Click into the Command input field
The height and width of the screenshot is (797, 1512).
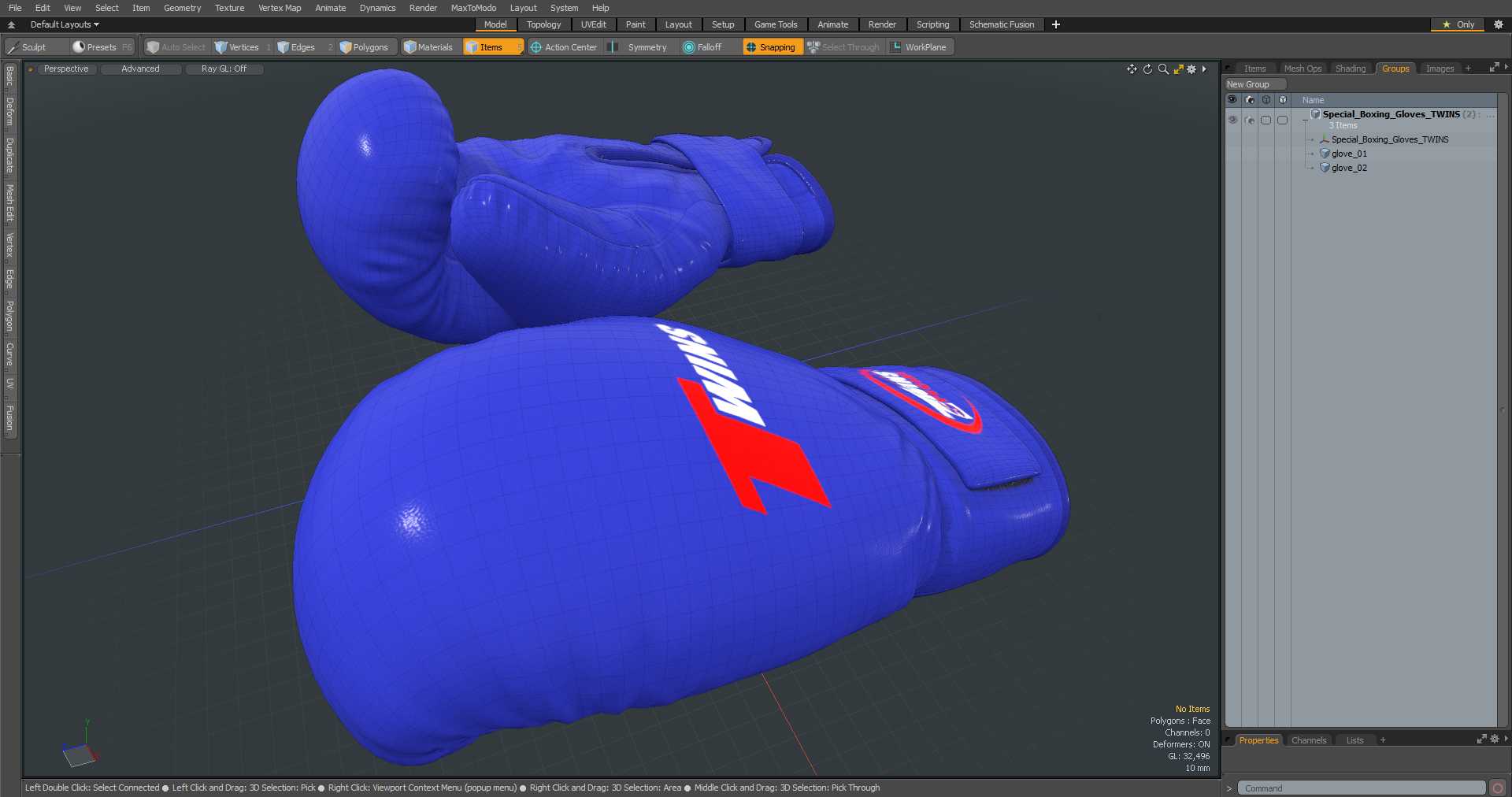tap(1361, 788)
